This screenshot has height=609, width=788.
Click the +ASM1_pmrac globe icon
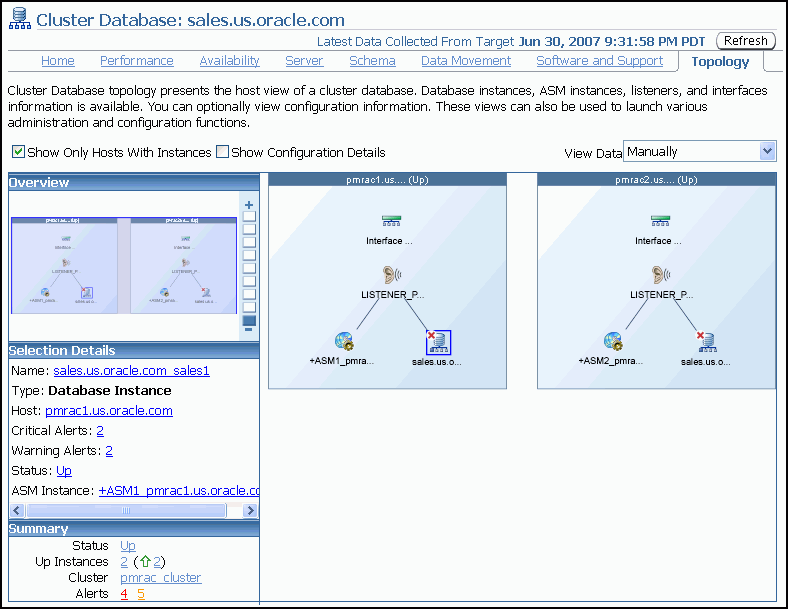pyautogui.click(x=345, y=340)
